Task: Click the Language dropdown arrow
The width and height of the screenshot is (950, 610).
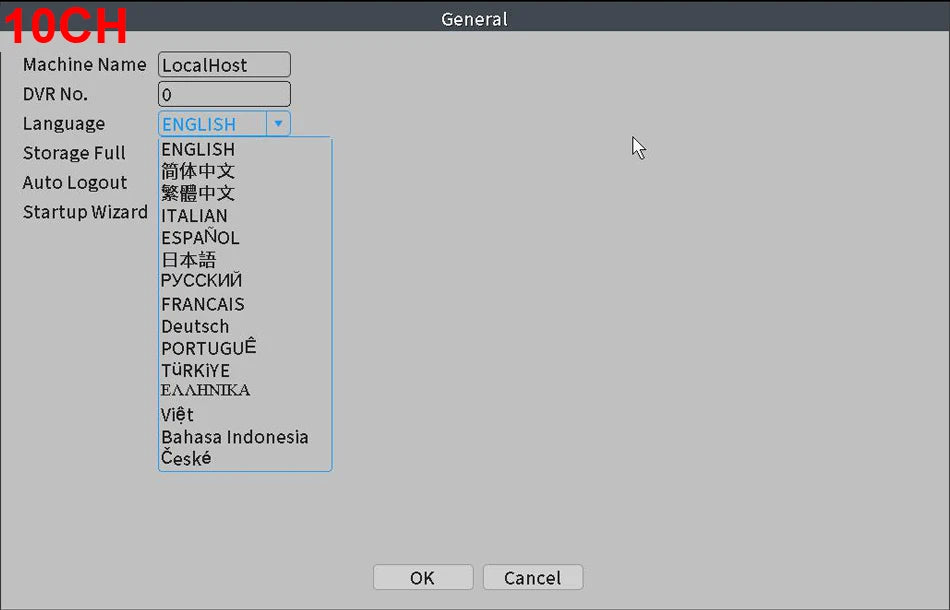Action: 278,124
